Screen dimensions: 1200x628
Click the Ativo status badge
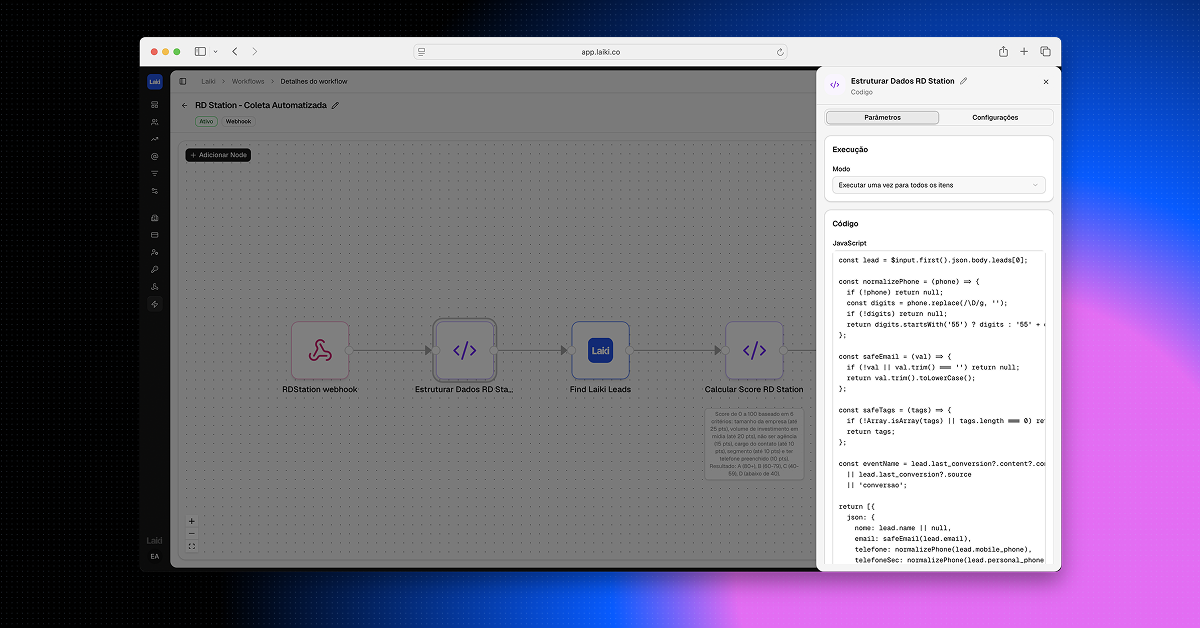click(x=206, y=122)
